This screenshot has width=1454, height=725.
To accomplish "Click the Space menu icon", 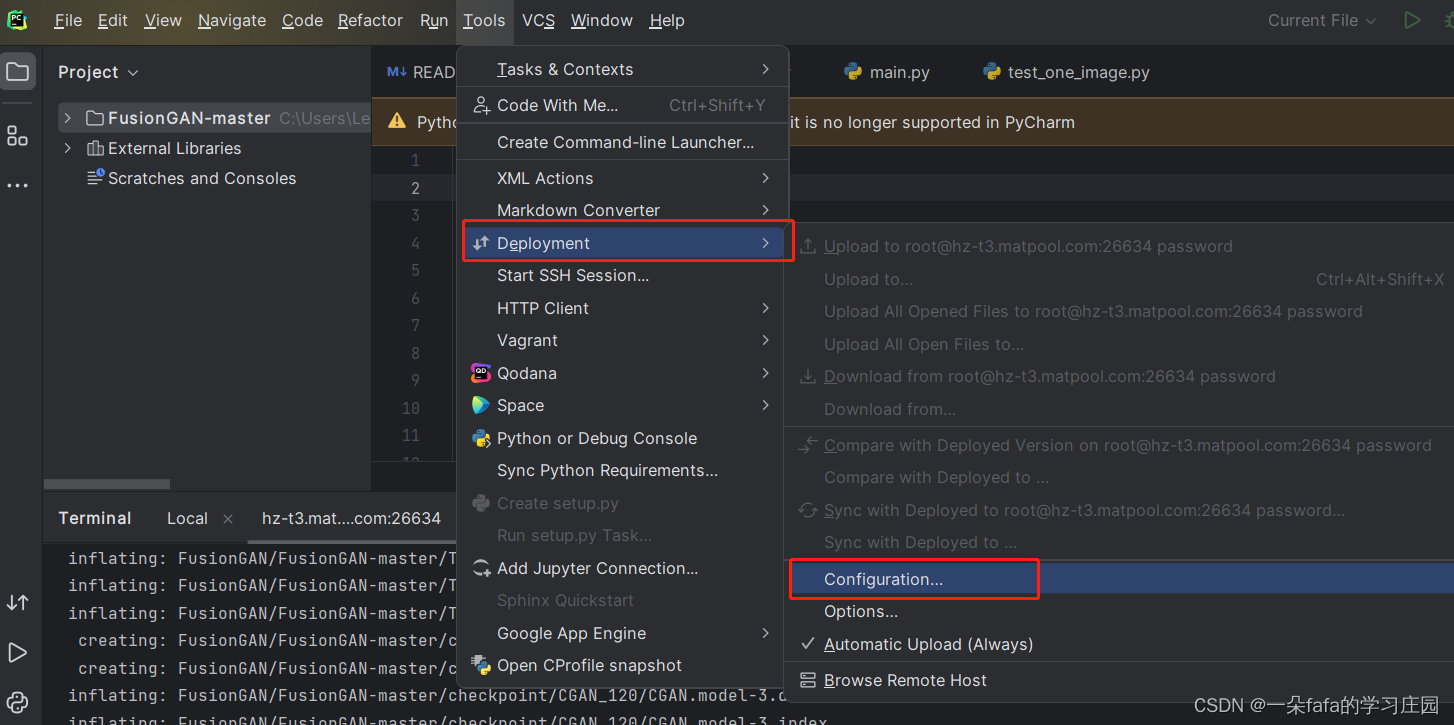I will 481,405.
